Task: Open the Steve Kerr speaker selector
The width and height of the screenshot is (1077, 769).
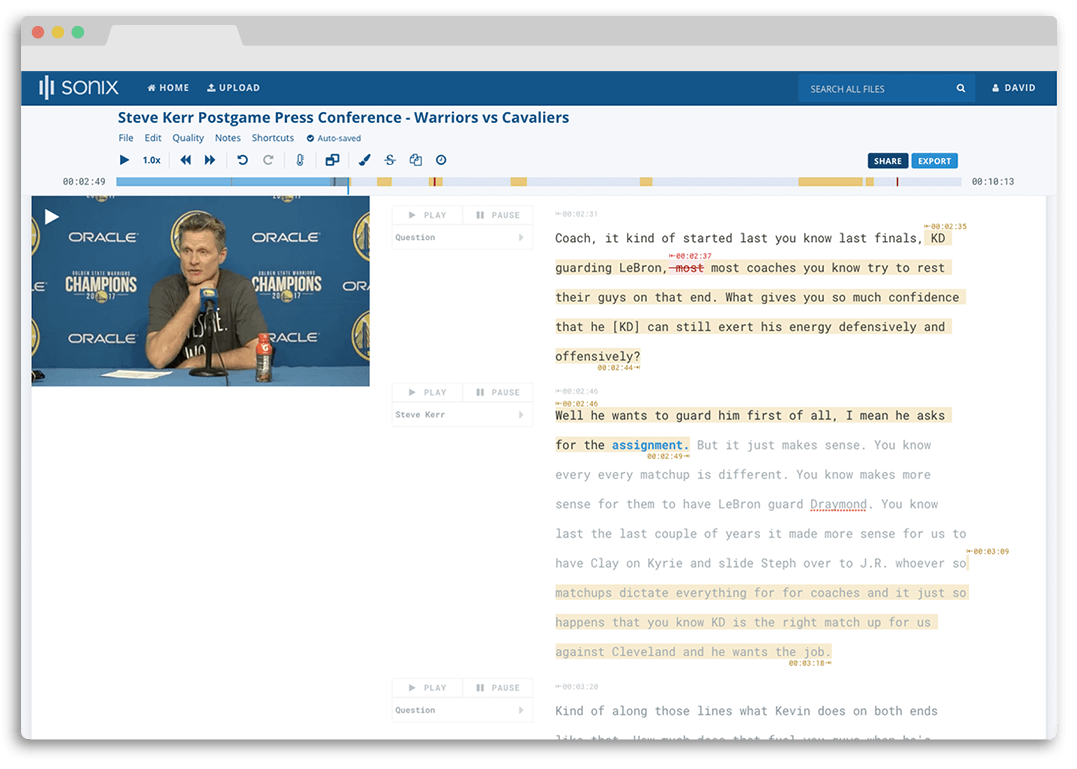Action: click(x=461, y=414)
